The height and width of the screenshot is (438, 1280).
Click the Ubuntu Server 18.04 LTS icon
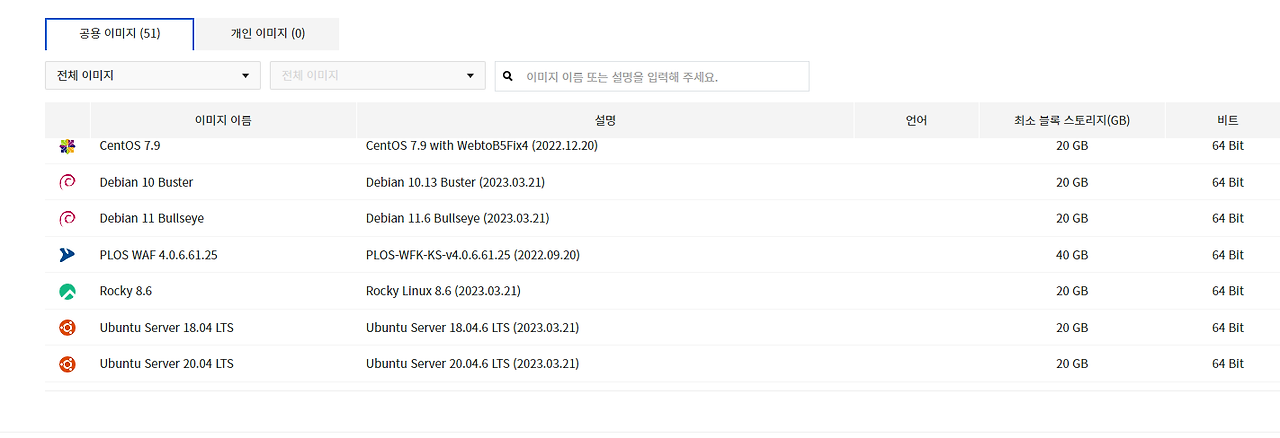[x=67, y=327]
